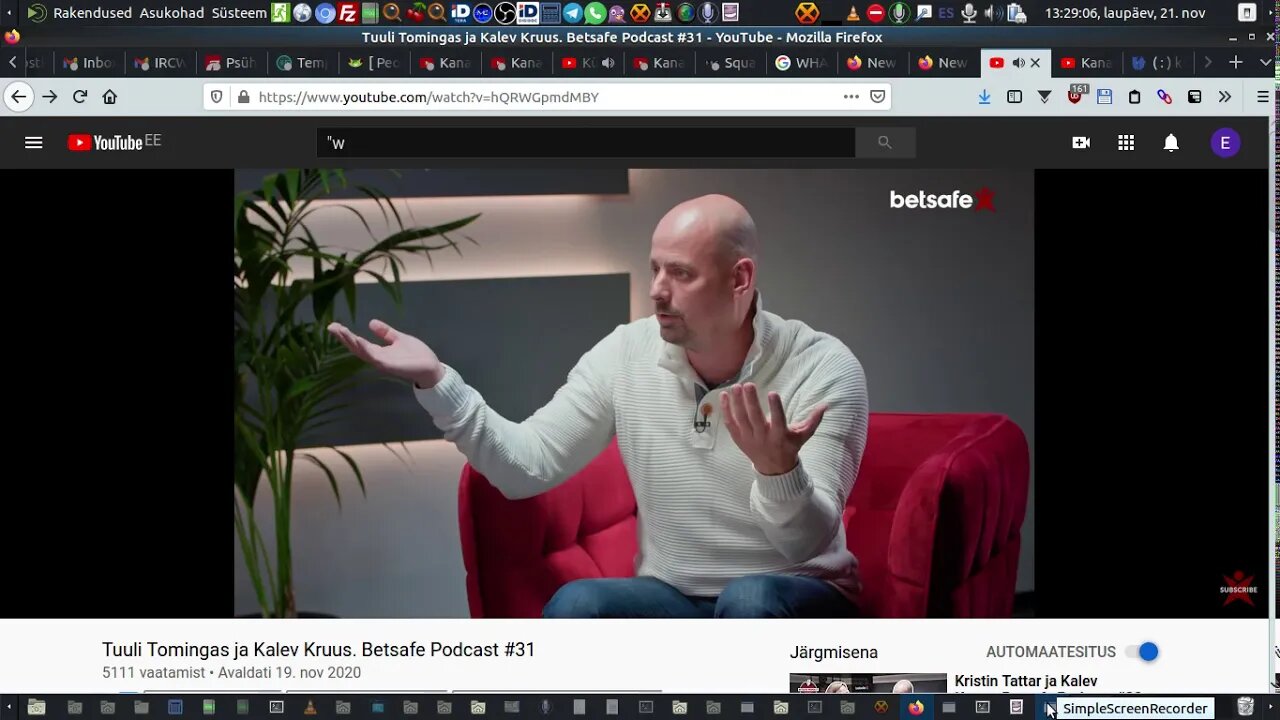Save the page to Pocket
Screen dimensions: 1280x720
tap(877, 97)
